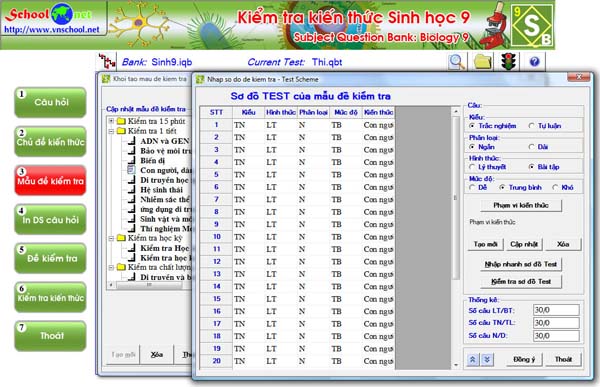
Task: Select Bài tập radio button
Action: [x=531, y=167]
